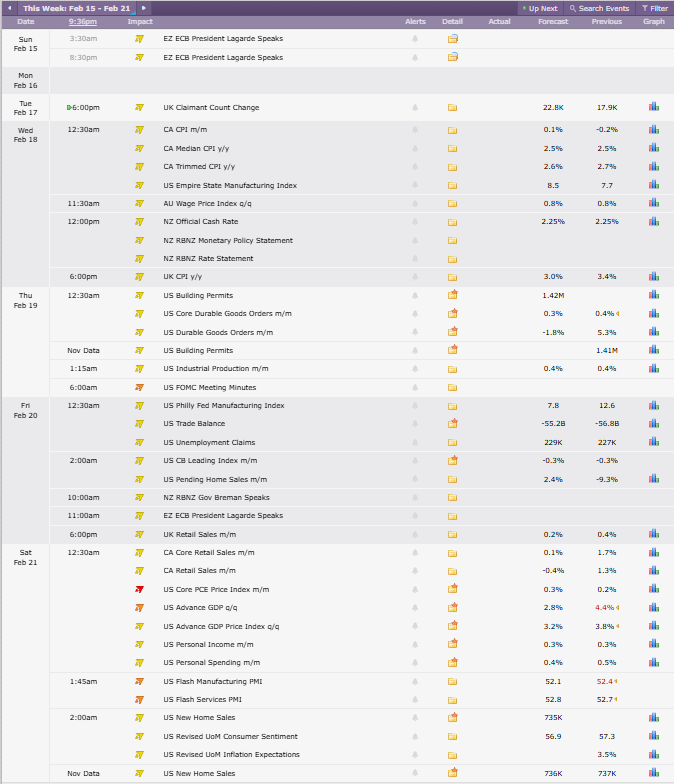Image resolution: width=674 pixels, height=784 pixels.
Task: Open the Filter options
Action: pos(655,8)
